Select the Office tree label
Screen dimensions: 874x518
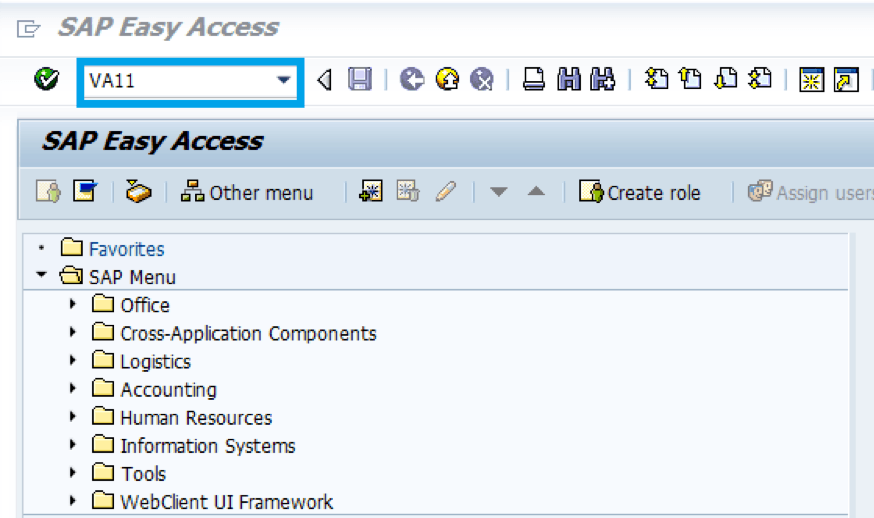pyautogui.click(x=145, y=306)
